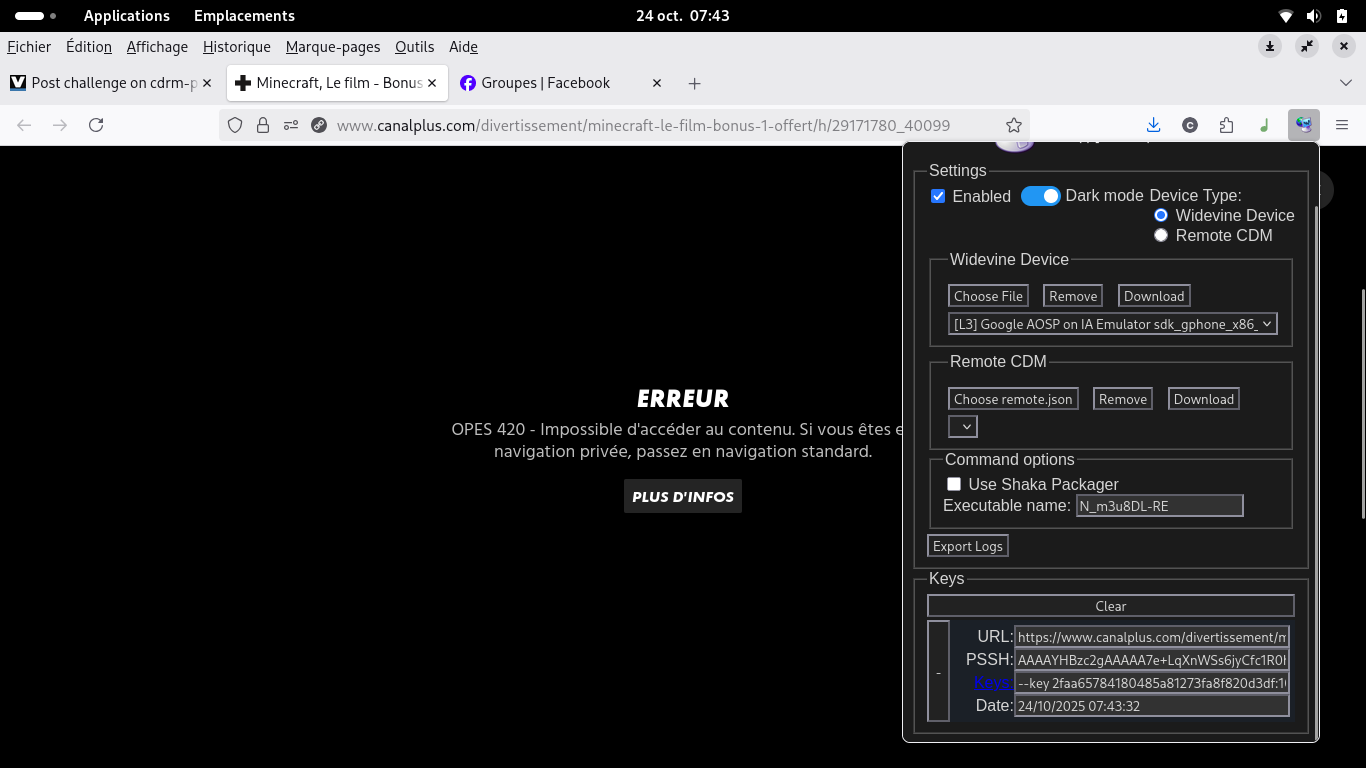Viewport: 1366px width, 768px height.
Task: Clear all saved keys
Action: [x=1111, y=606]
